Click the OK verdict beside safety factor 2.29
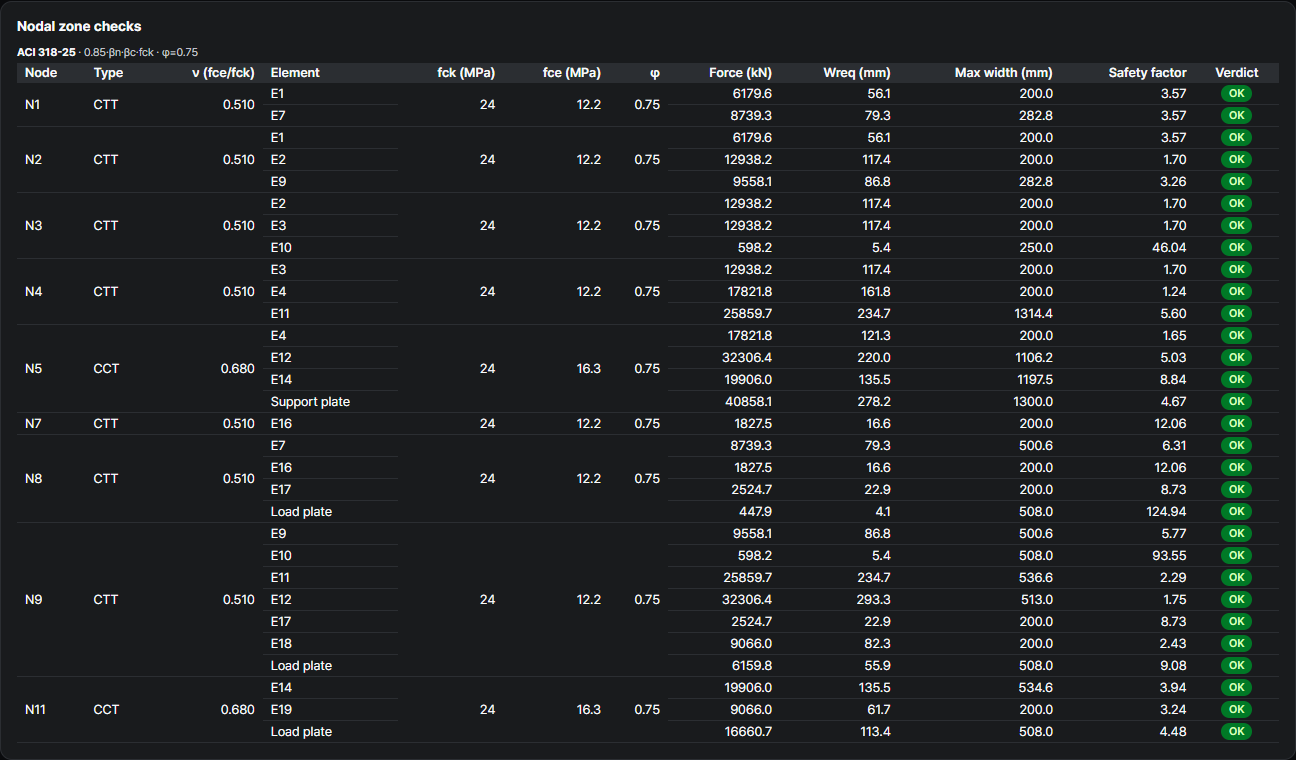 (x=1236, y=577)
